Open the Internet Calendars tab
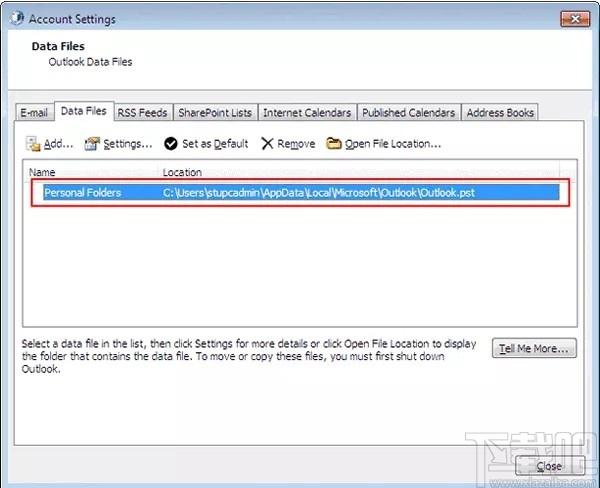Image resolution: width=600 pixels, height=488 pixels. (306, 113)
